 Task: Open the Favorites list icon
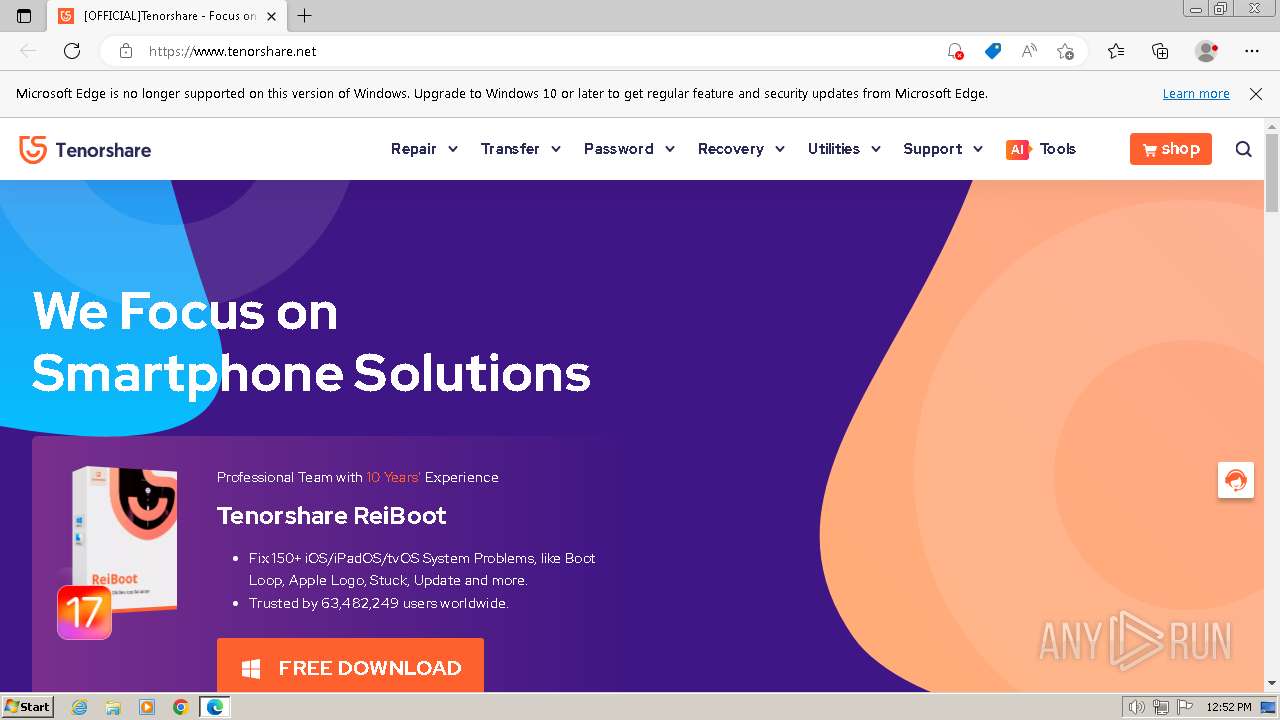tap(1116, 51)
